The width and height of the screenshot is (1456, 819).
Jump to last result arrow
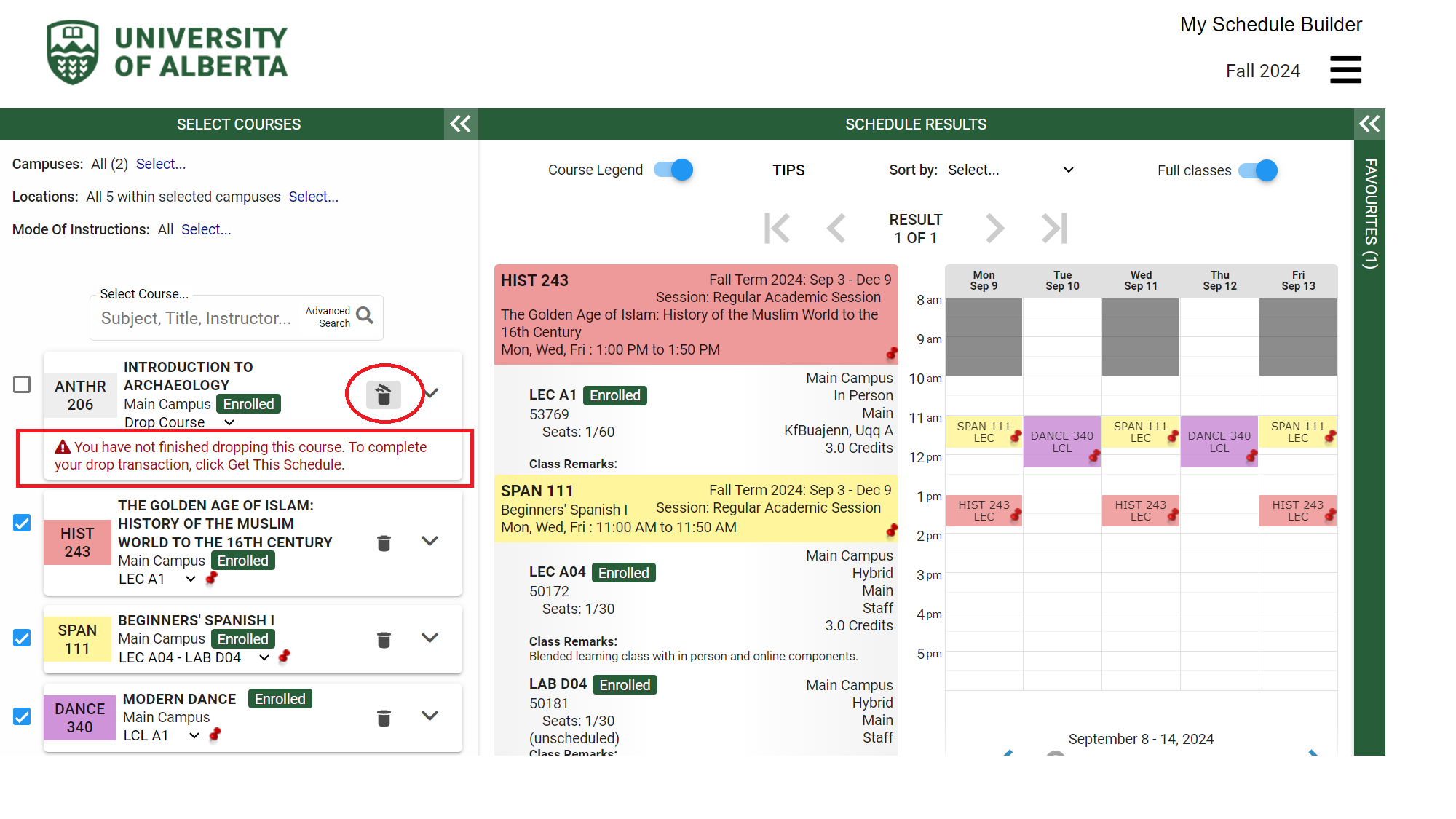pos(1054,229)
